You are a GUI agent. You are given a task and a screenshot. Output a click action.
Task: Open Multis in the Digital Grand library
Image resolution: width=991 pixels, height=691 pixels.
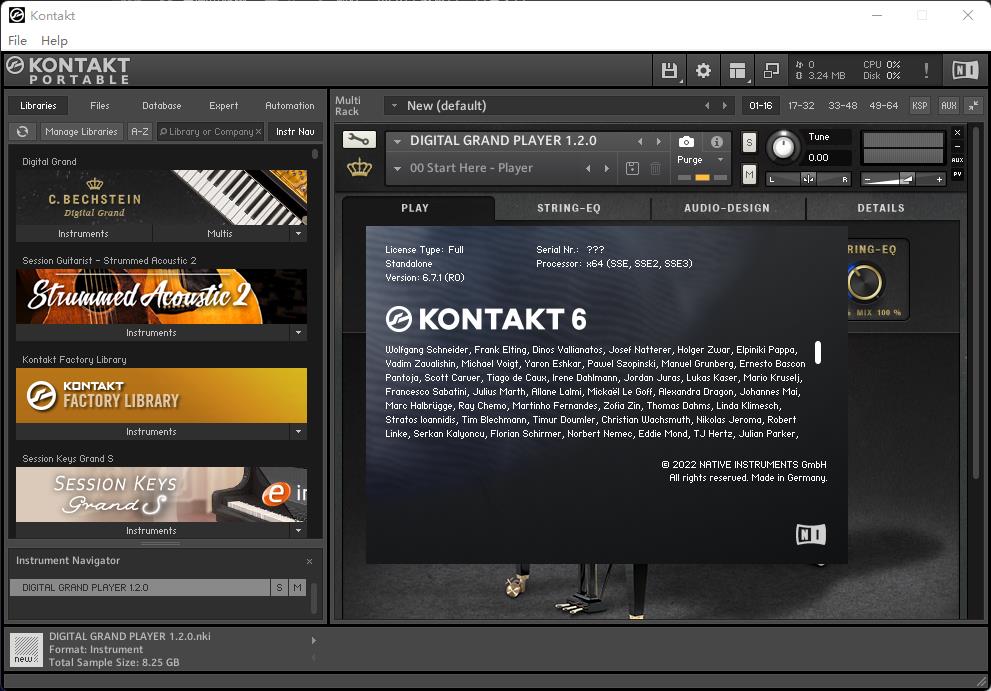pyautogui.click(x=219, y=233)
